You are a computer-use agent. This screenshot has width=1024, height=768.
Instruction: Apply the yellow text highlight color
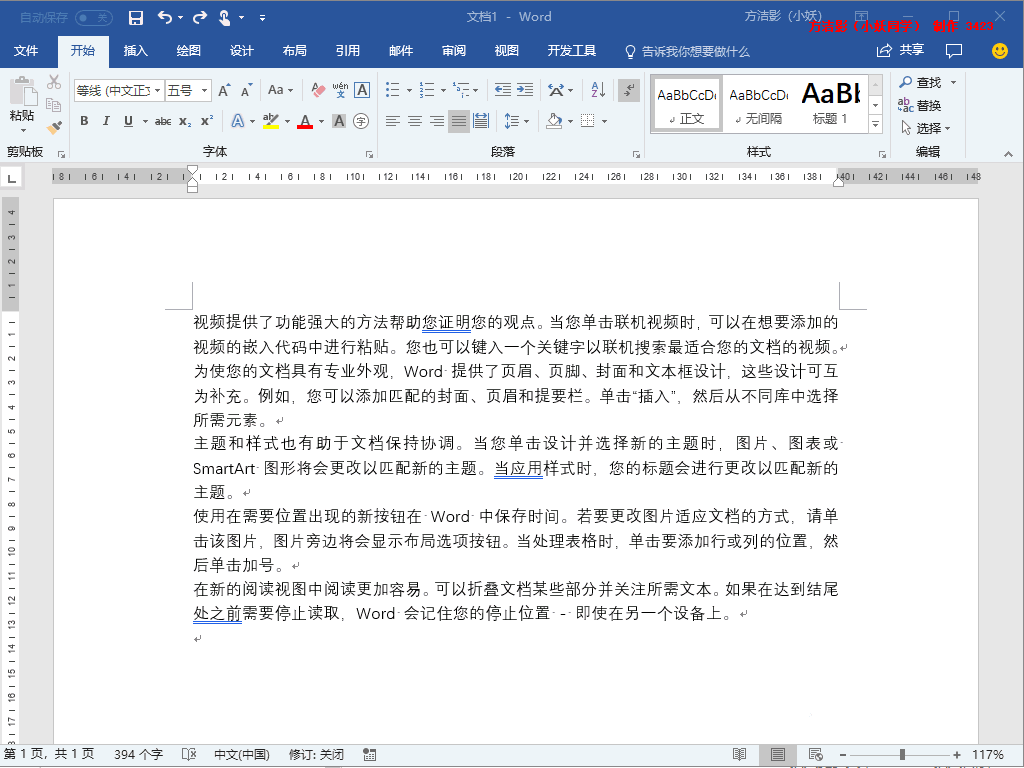pyautogui.click(x=270, y=121)
